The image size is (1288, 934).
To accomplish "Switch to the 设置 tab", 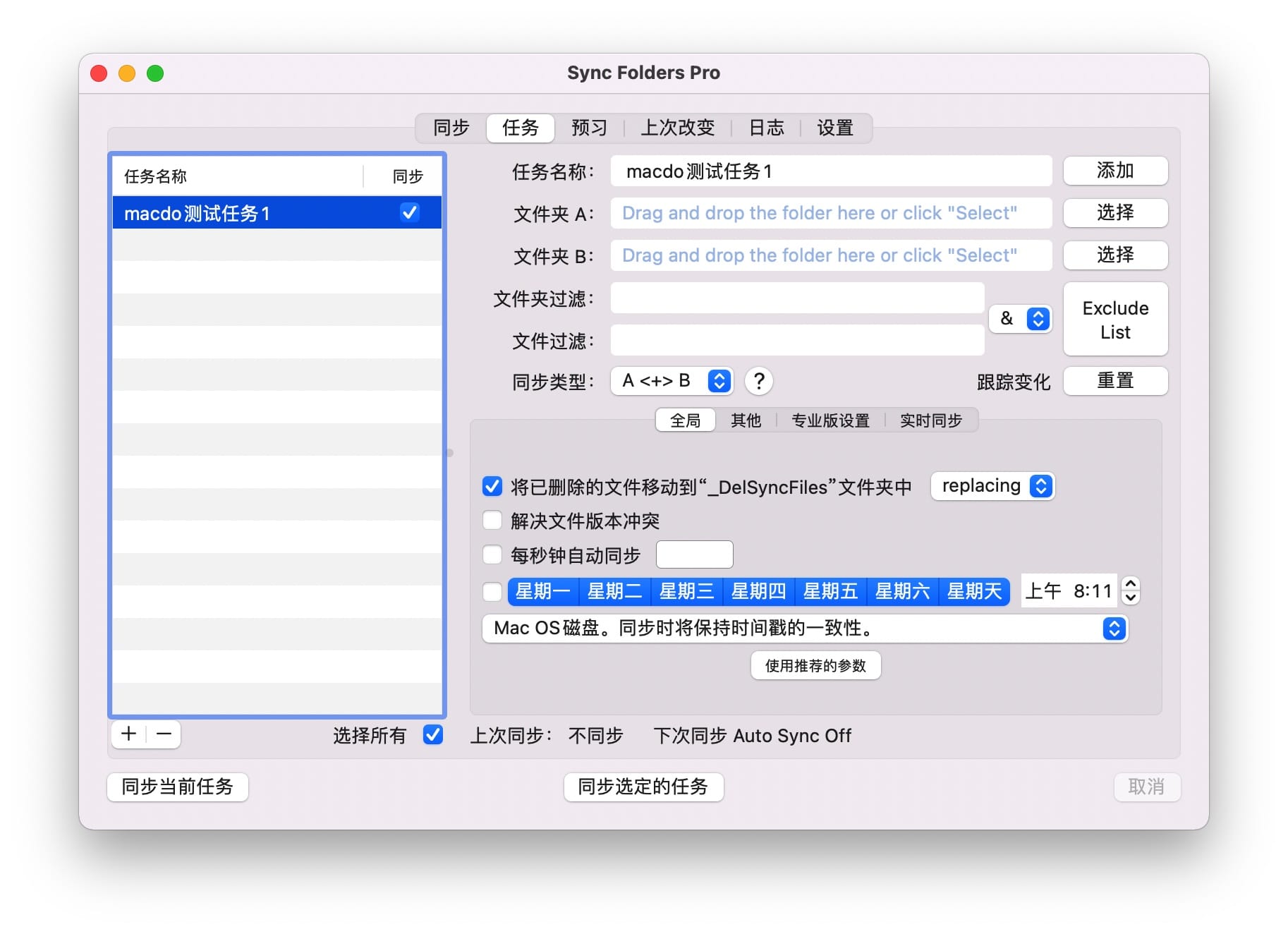I will (835, 128).
